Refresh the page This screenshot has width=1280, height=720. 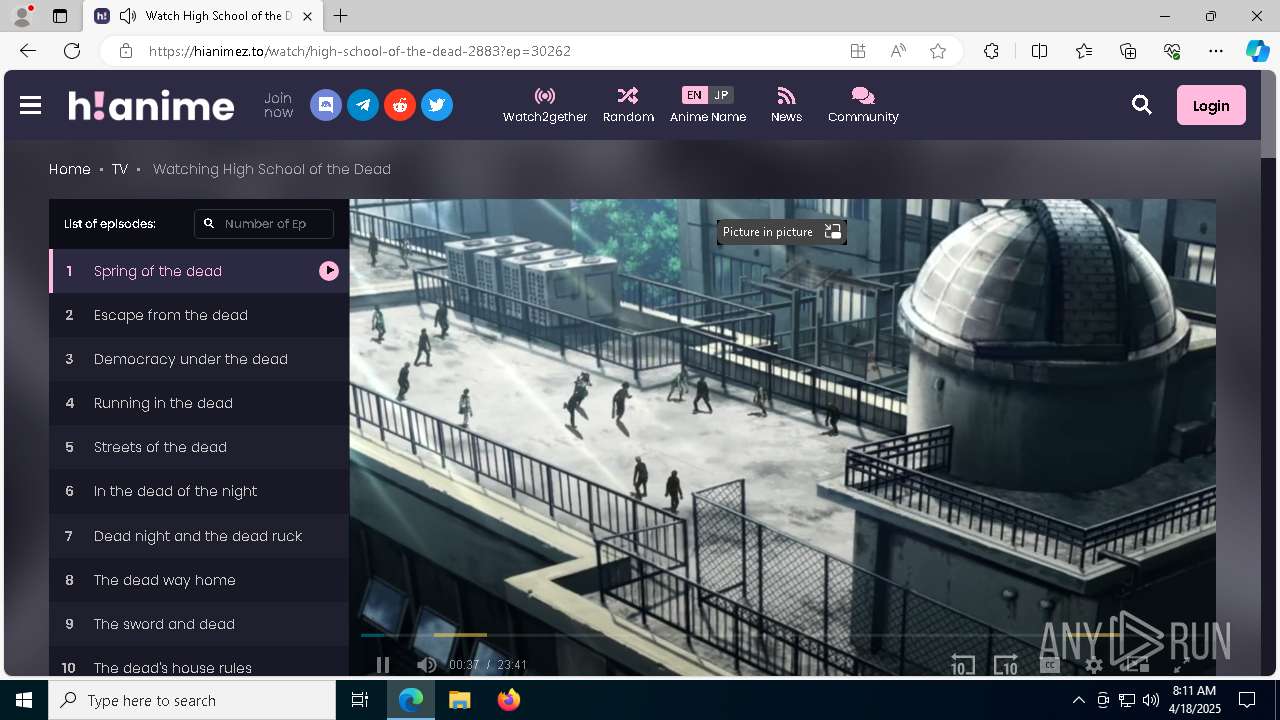click(x=72, y=51)
